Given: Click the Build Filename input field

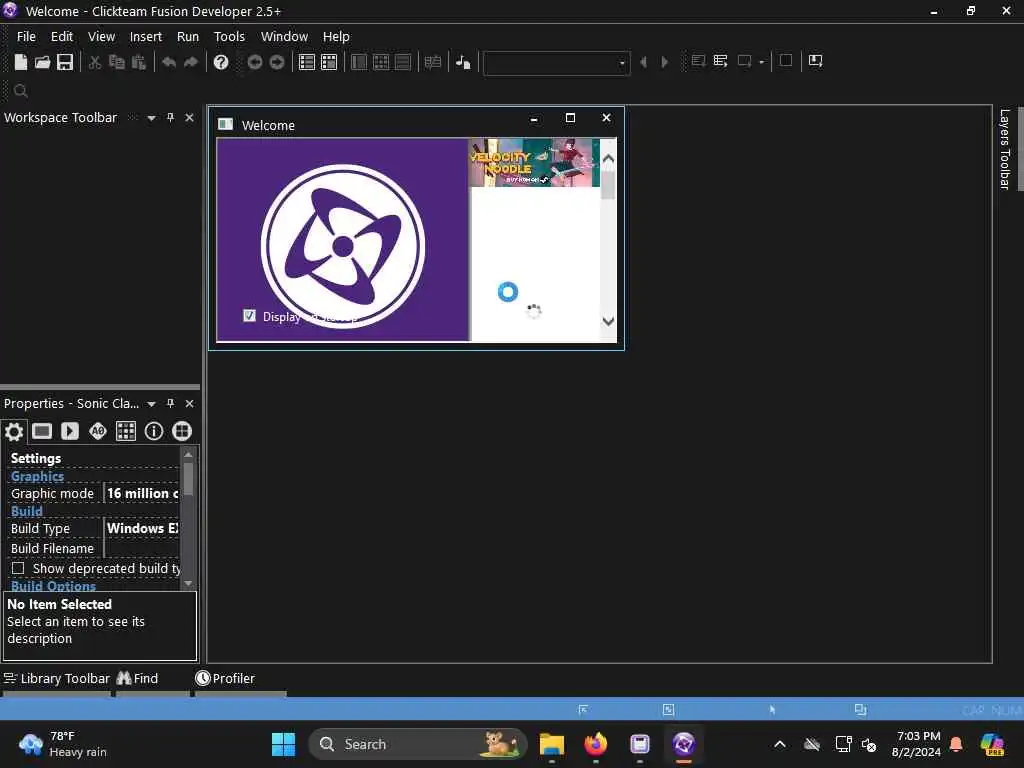Looking at the screenshot, I should (142, 549).
